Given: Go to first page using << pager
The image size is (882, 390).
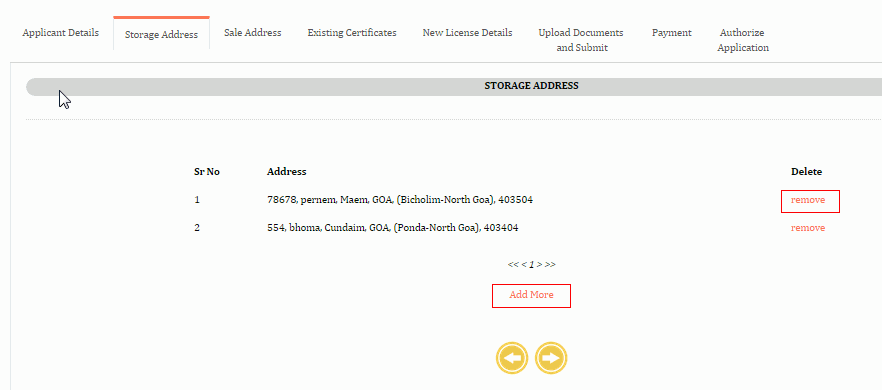Looking at the screenshot, I should click(x=512, y=264).
